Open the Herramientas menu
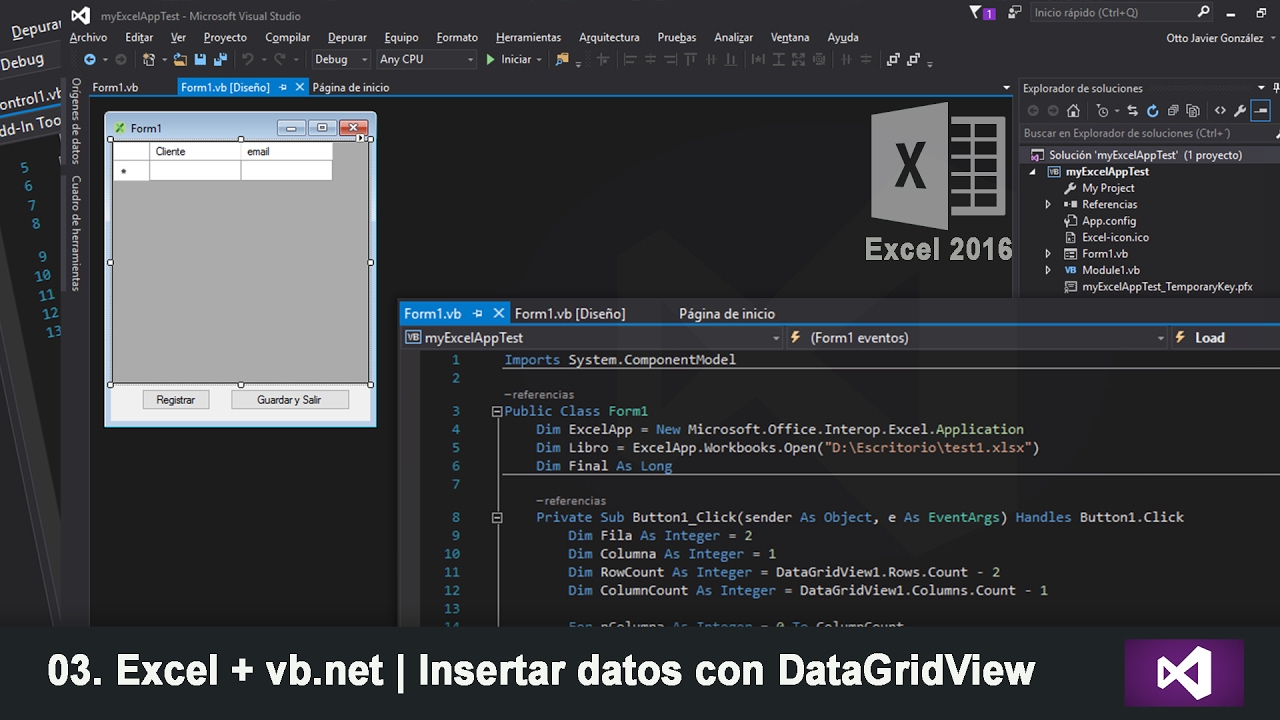This screenshot has width=1280, height=720. [x=528, y=38]
